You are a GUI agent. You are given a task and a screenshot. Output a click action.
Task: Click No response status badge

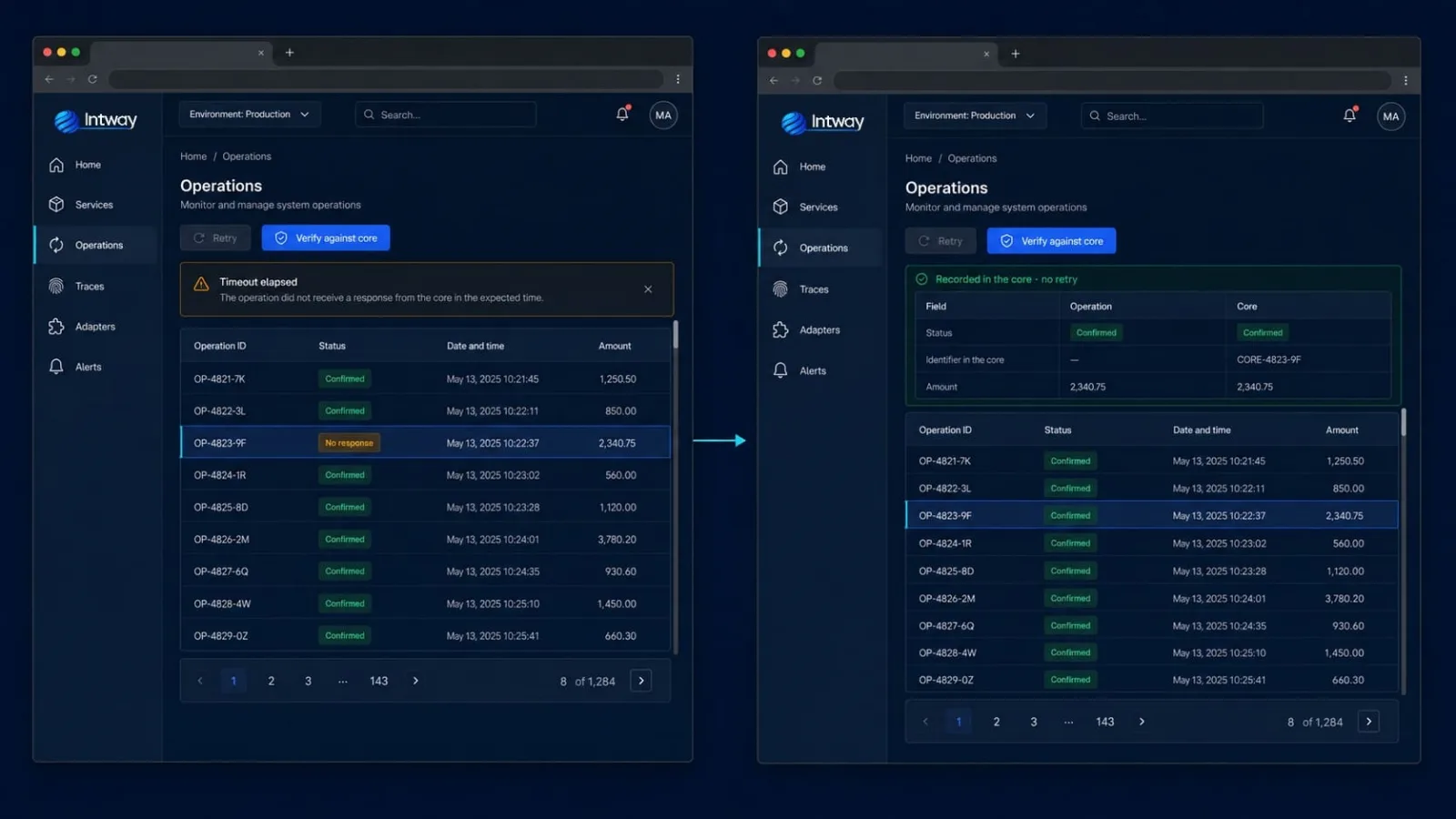point(349,443)
